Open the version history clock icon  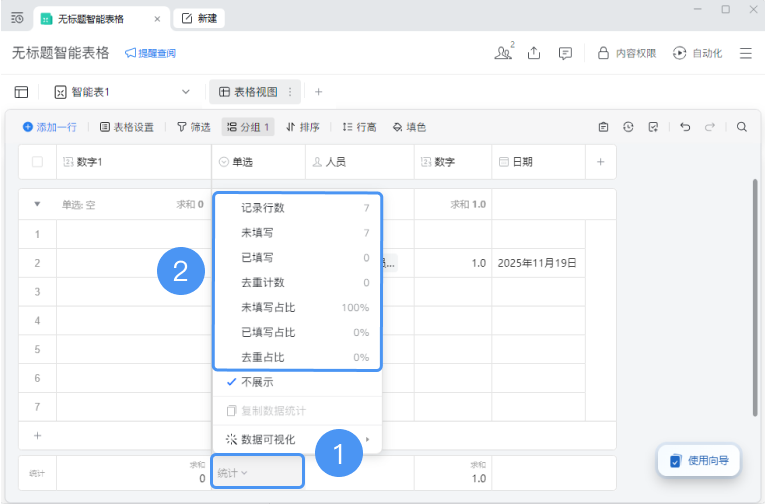tap(628, 127)
